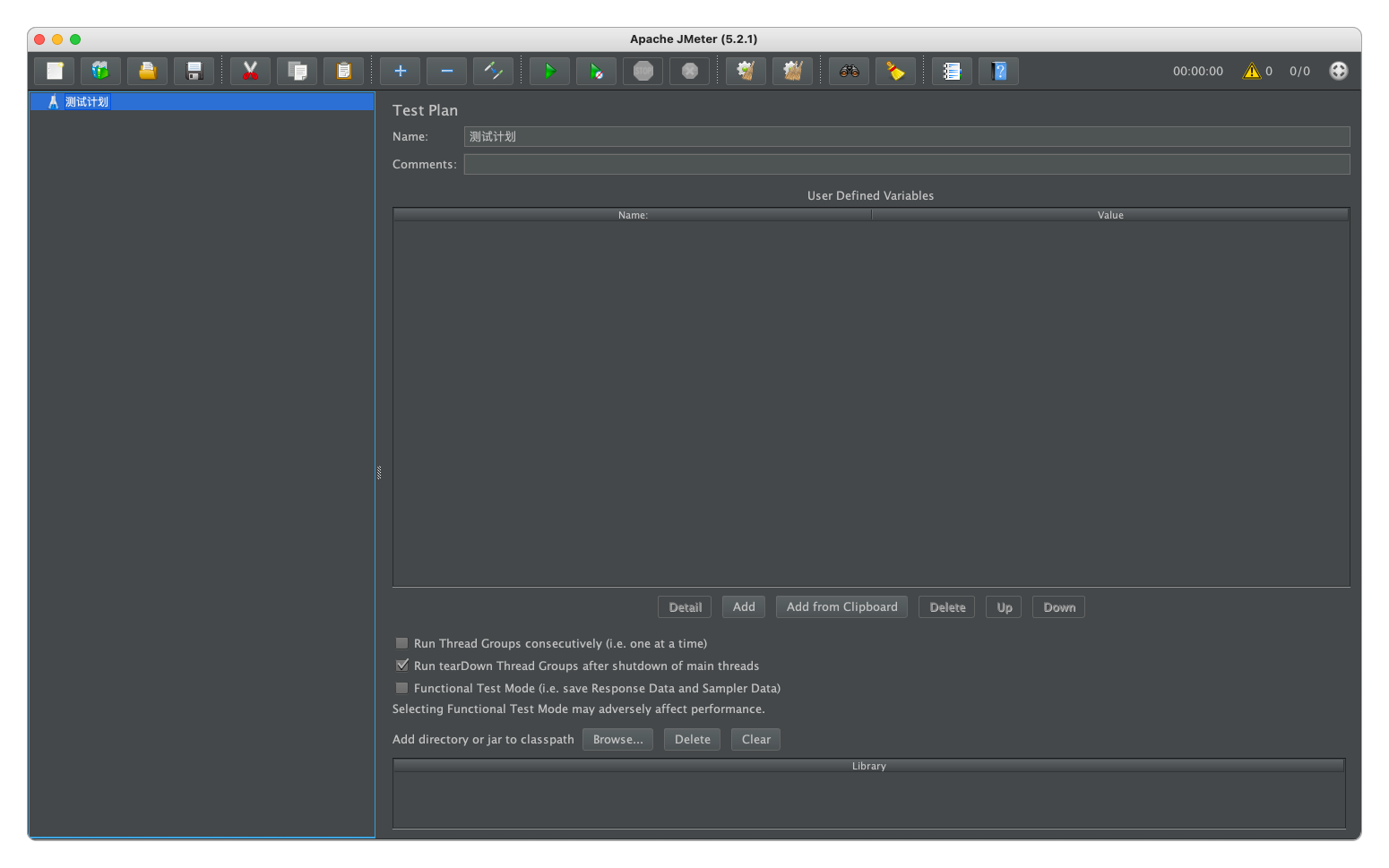Click the Comments input field
1389x868 pixels.
[906, 164]
